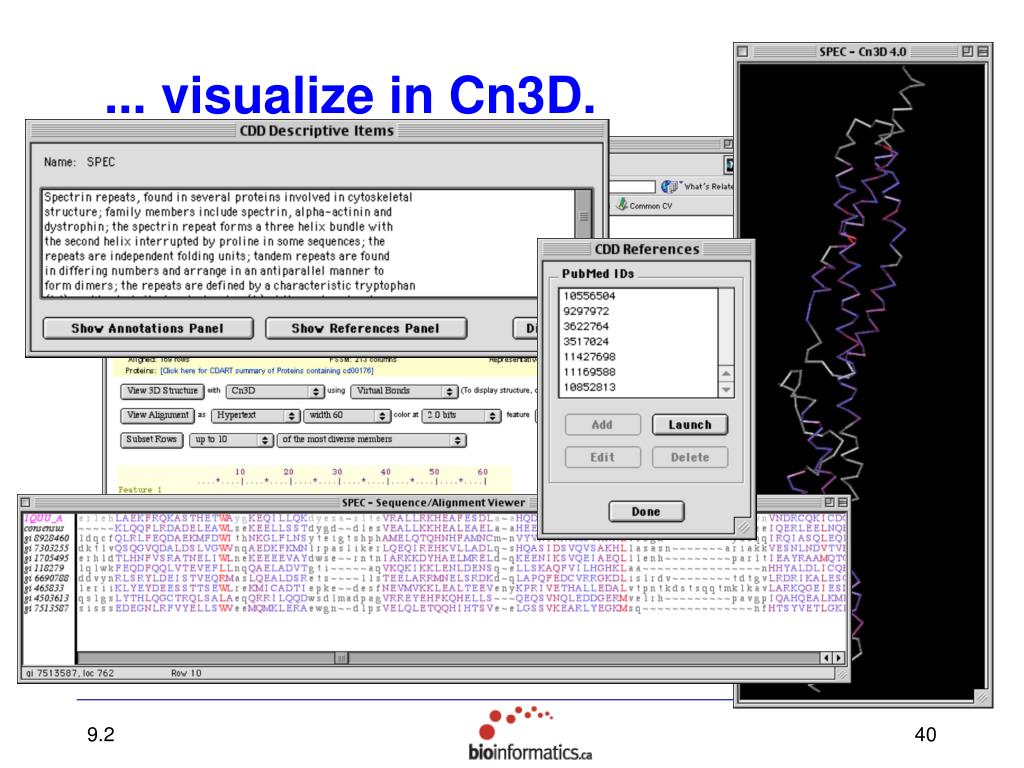Select PubMed ID 3517024

(586, 342)
